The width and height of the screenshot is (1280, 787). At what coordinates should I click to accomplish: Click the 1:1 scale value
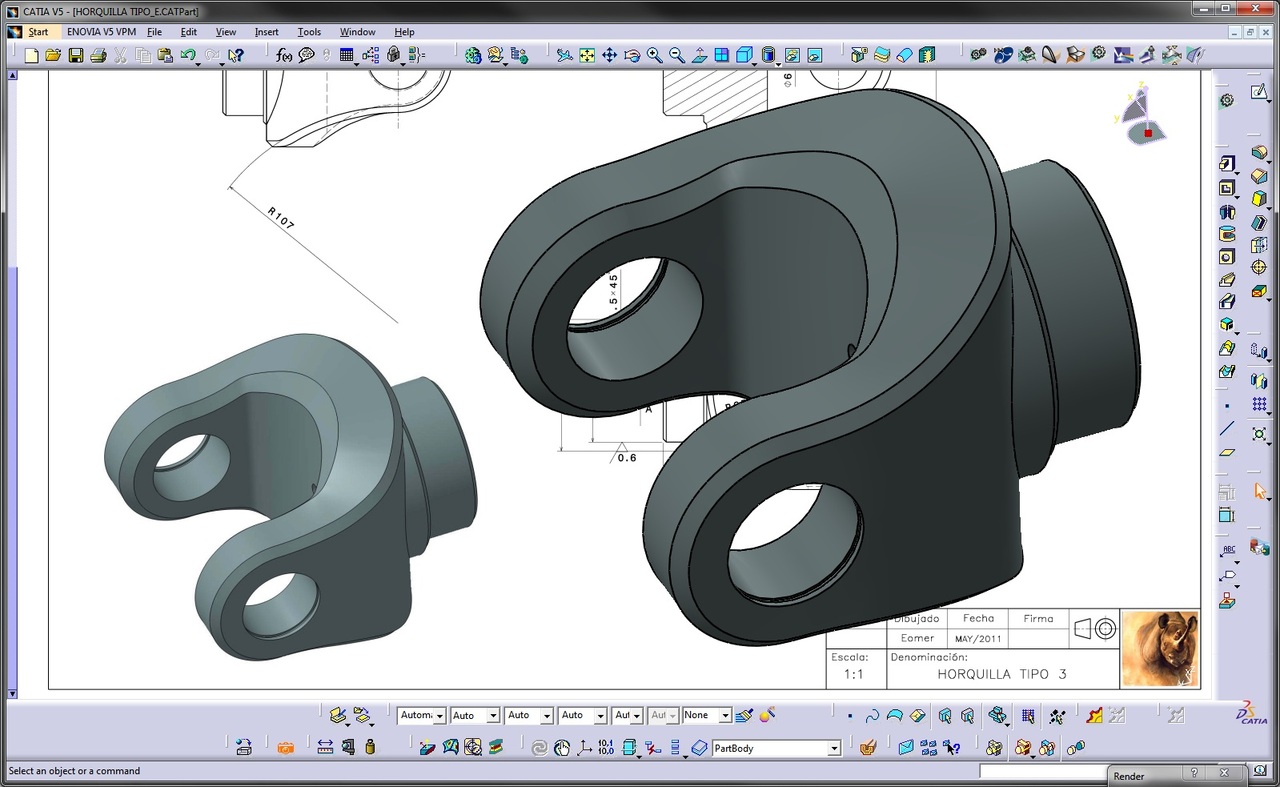pos(853,674)
